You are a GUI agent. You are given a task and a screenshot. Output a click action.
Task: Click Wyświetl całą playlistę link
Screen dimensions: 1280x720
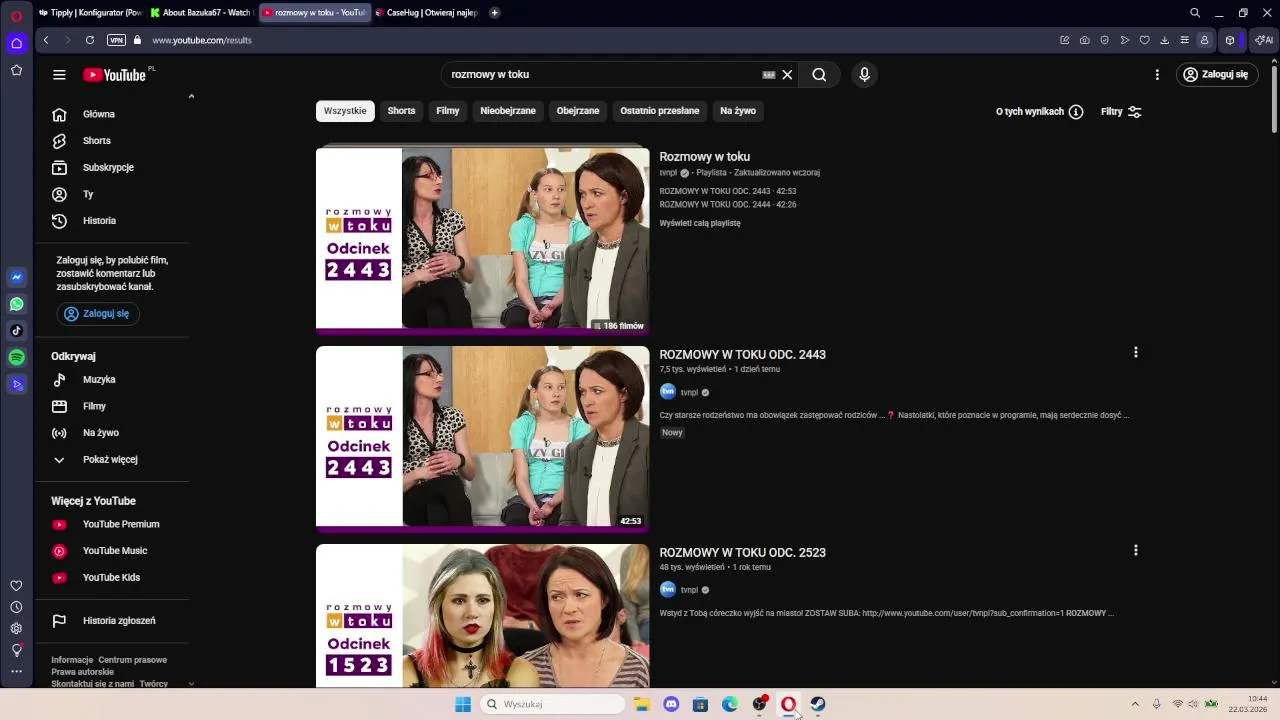[700, 224]
